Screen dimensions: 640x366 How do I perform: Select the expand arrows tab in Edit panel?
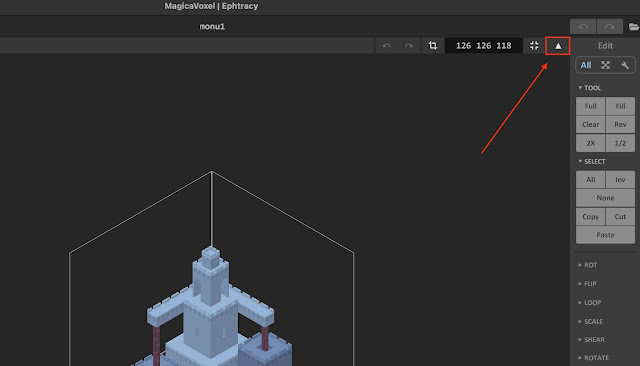(605, 65)
